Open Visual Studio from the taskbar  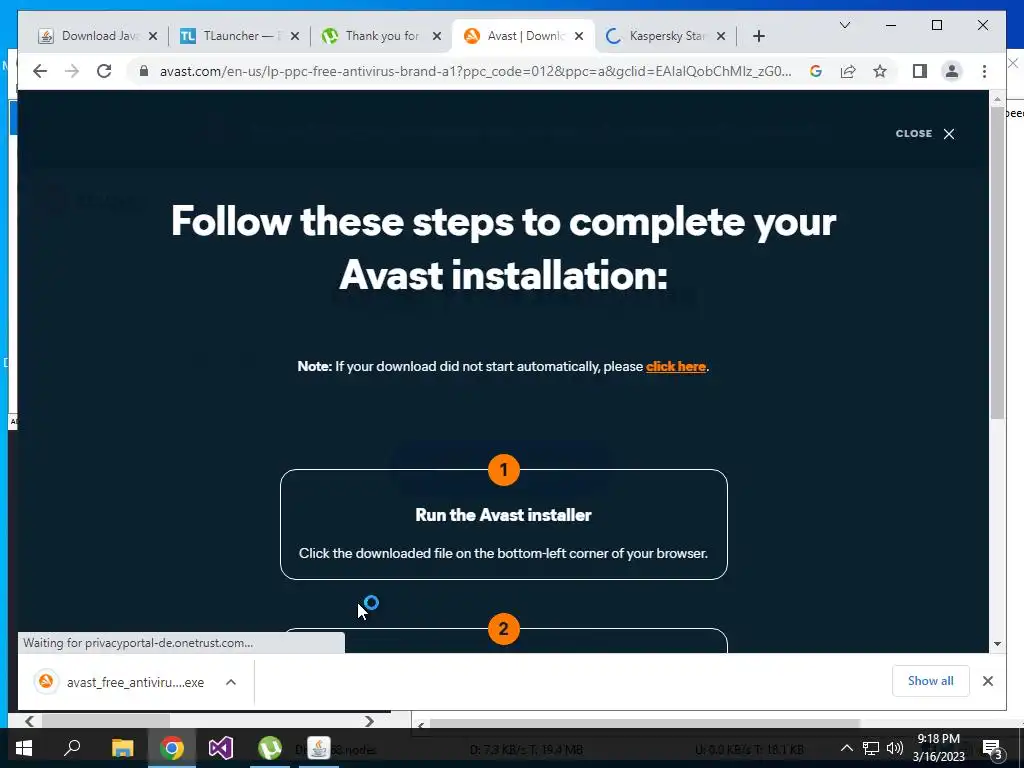pos(221,748)
